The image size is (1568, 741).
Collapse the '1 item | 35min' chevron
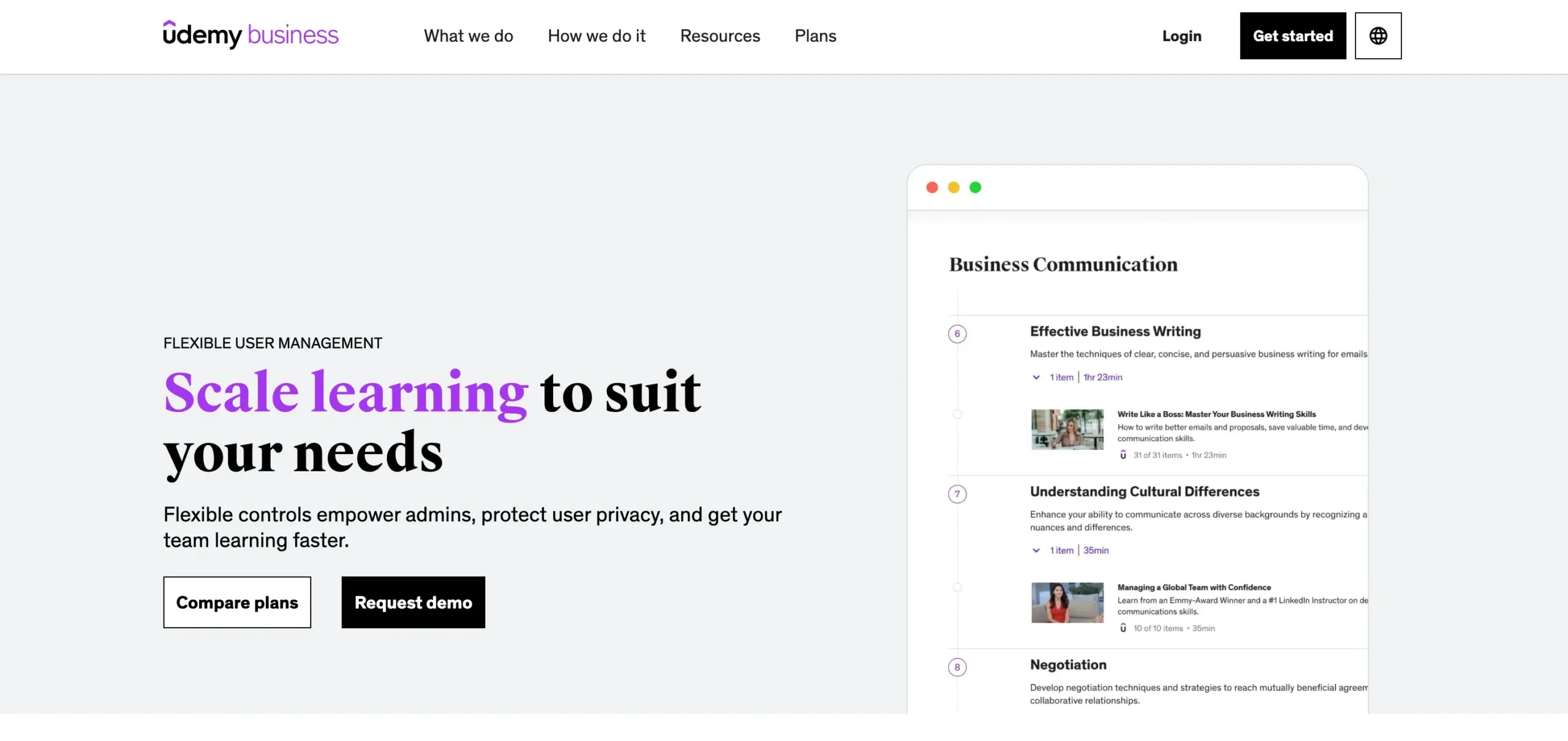[1036, 550]
